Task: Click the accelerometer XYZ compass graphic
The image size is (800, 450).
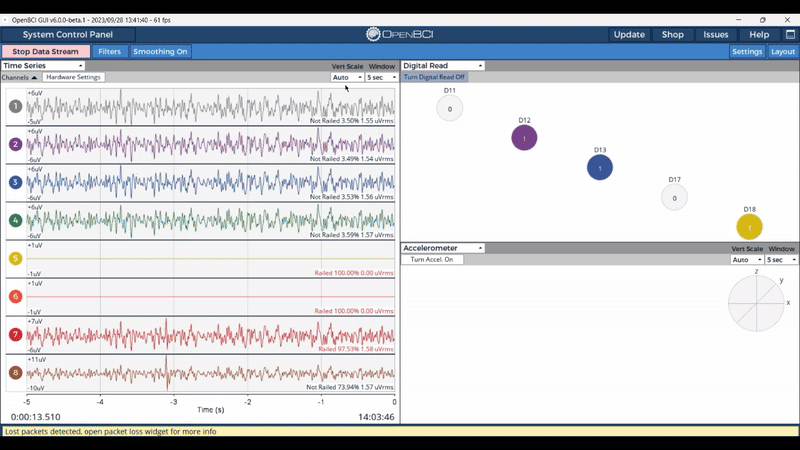Action: coord(756,303)
